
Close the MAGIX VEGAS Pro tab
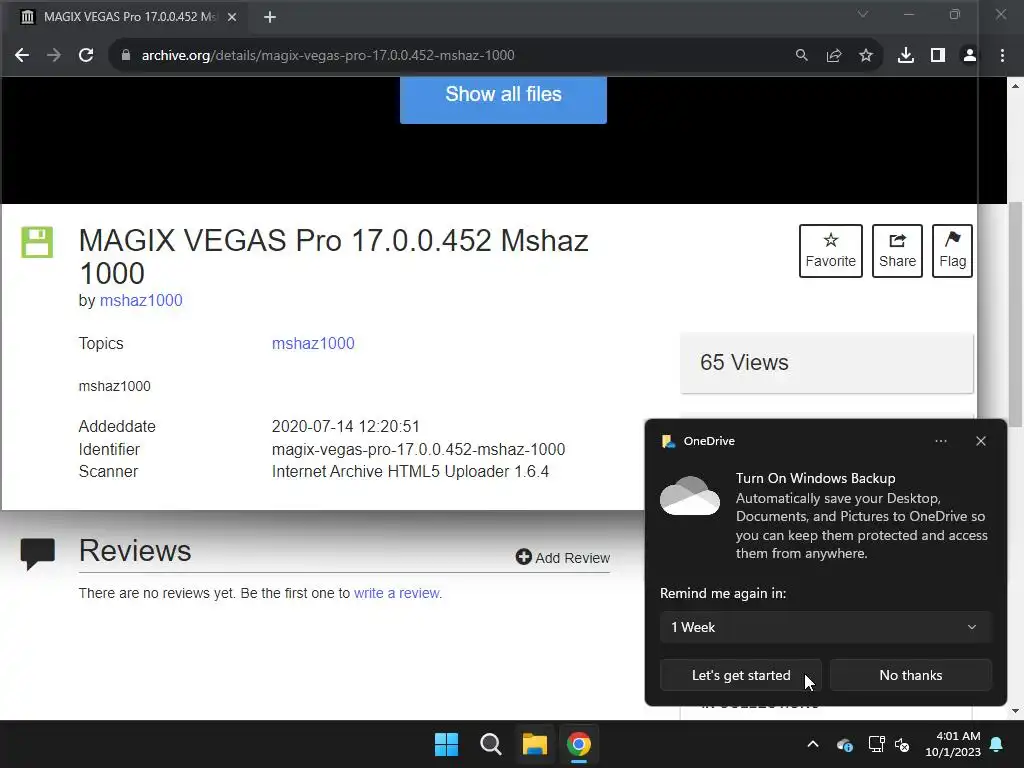(232, 17)
